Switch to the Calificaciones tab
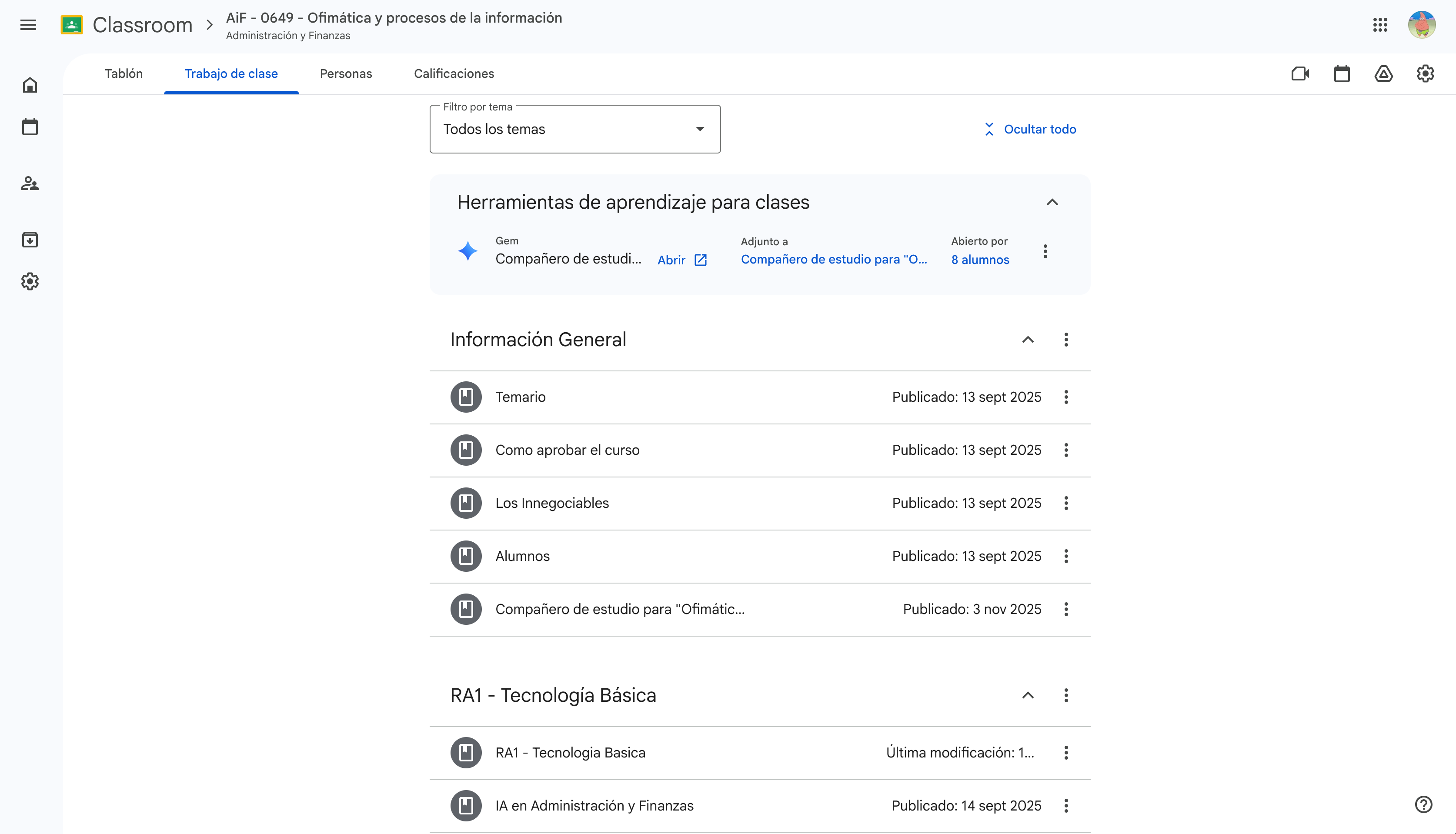Screen dimensions: 1456x834 coord(454,73)
